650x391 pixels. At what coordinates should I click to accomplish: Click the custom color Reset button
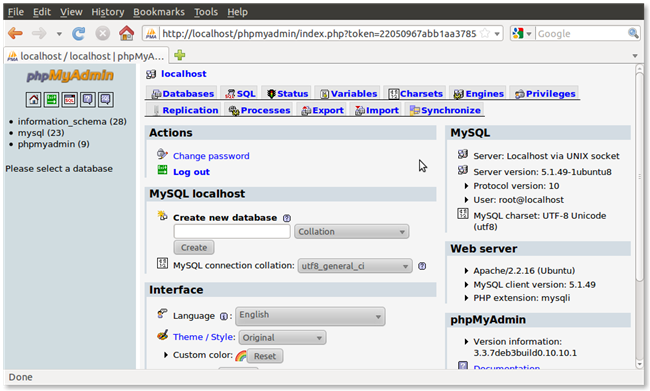coord(265,356)
